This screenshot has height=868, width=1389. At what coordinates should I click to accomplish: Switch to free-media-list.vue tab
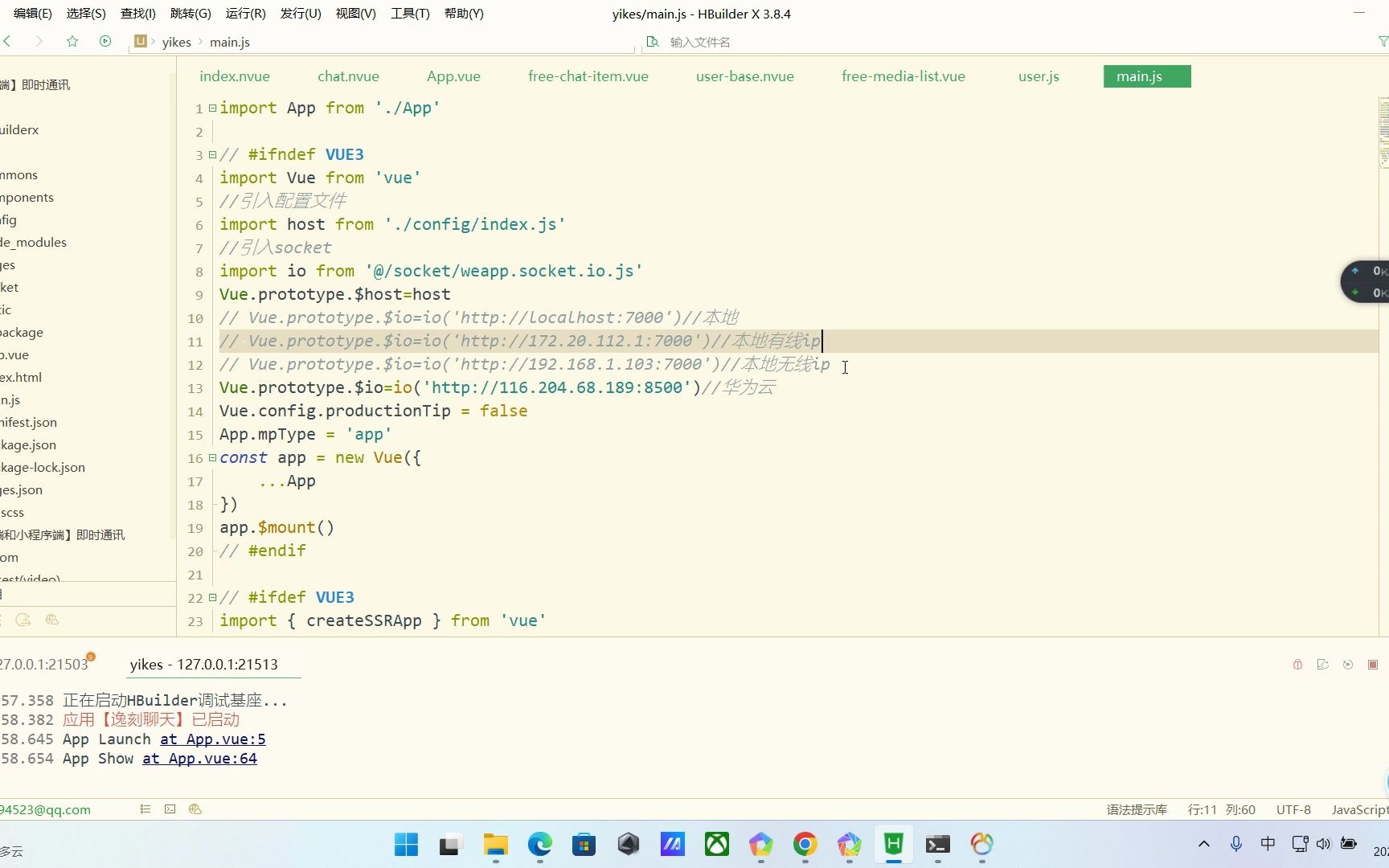(903, 76)
